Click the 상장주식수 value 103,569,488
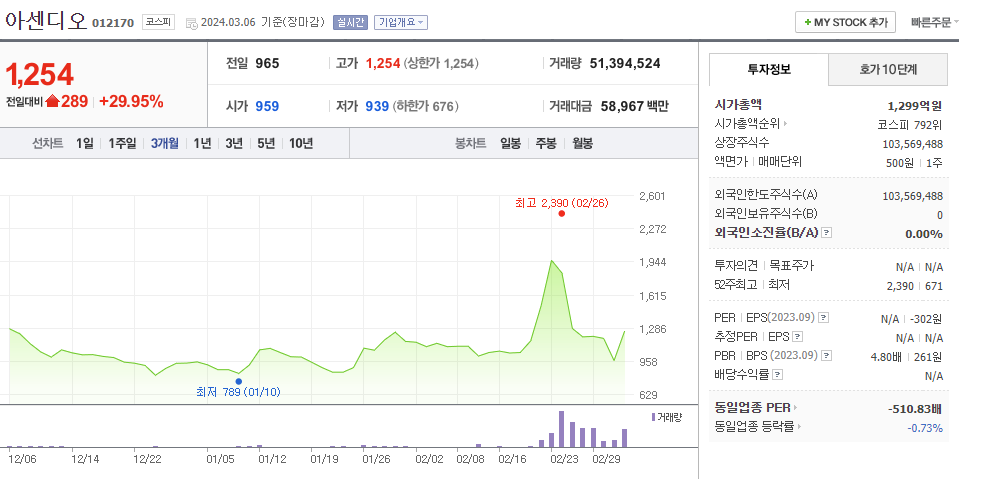This screenshot has width=983, height=479. [x=912, y=144]
